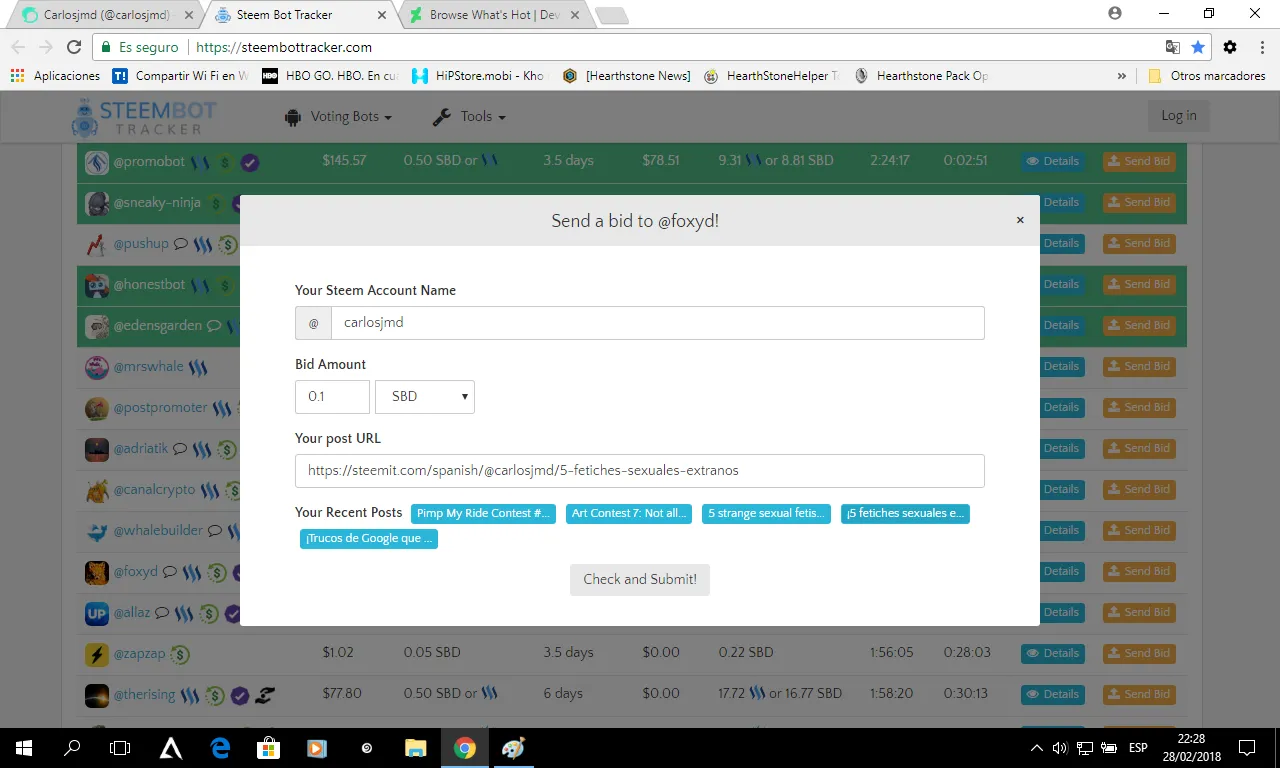Click the Log in button
Image resolution: width=1280 pixels, height=768 pixels.
coord(1179,116)
